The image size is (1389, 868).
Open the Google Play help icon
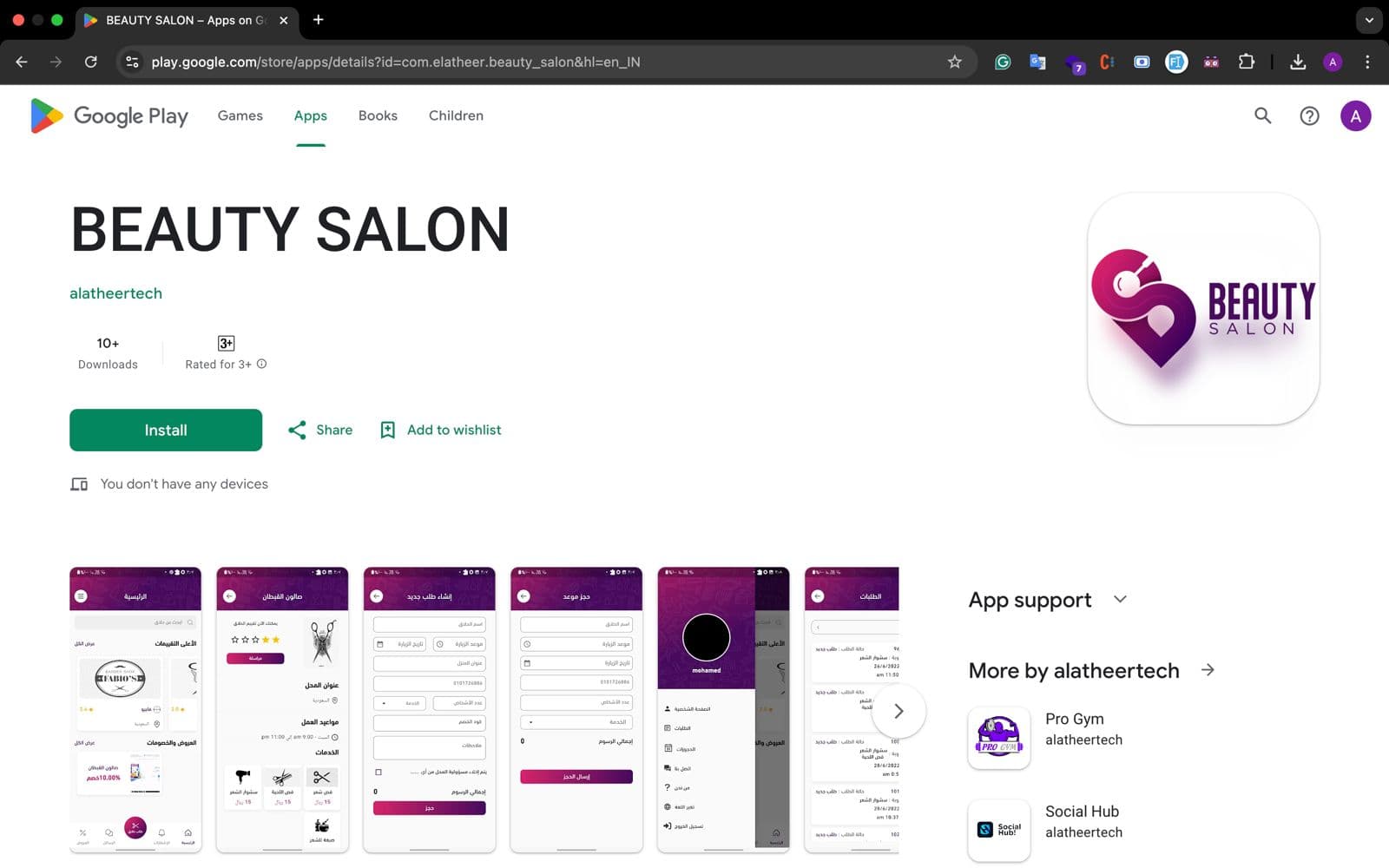click(x=1309, y=115)
